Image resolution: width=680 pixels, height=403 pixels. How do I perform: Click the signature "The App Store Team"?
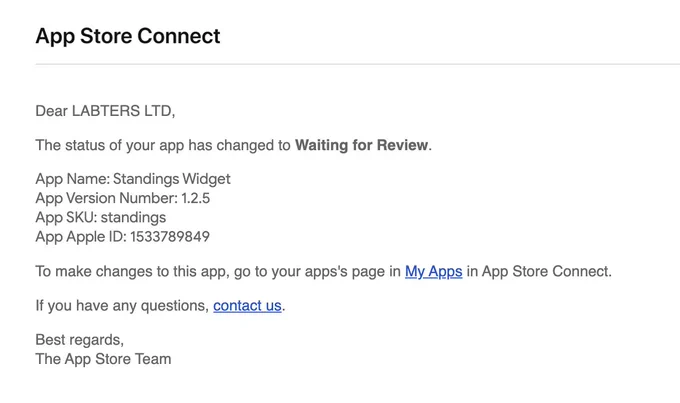pyautogui.click(x=103, y=359)
